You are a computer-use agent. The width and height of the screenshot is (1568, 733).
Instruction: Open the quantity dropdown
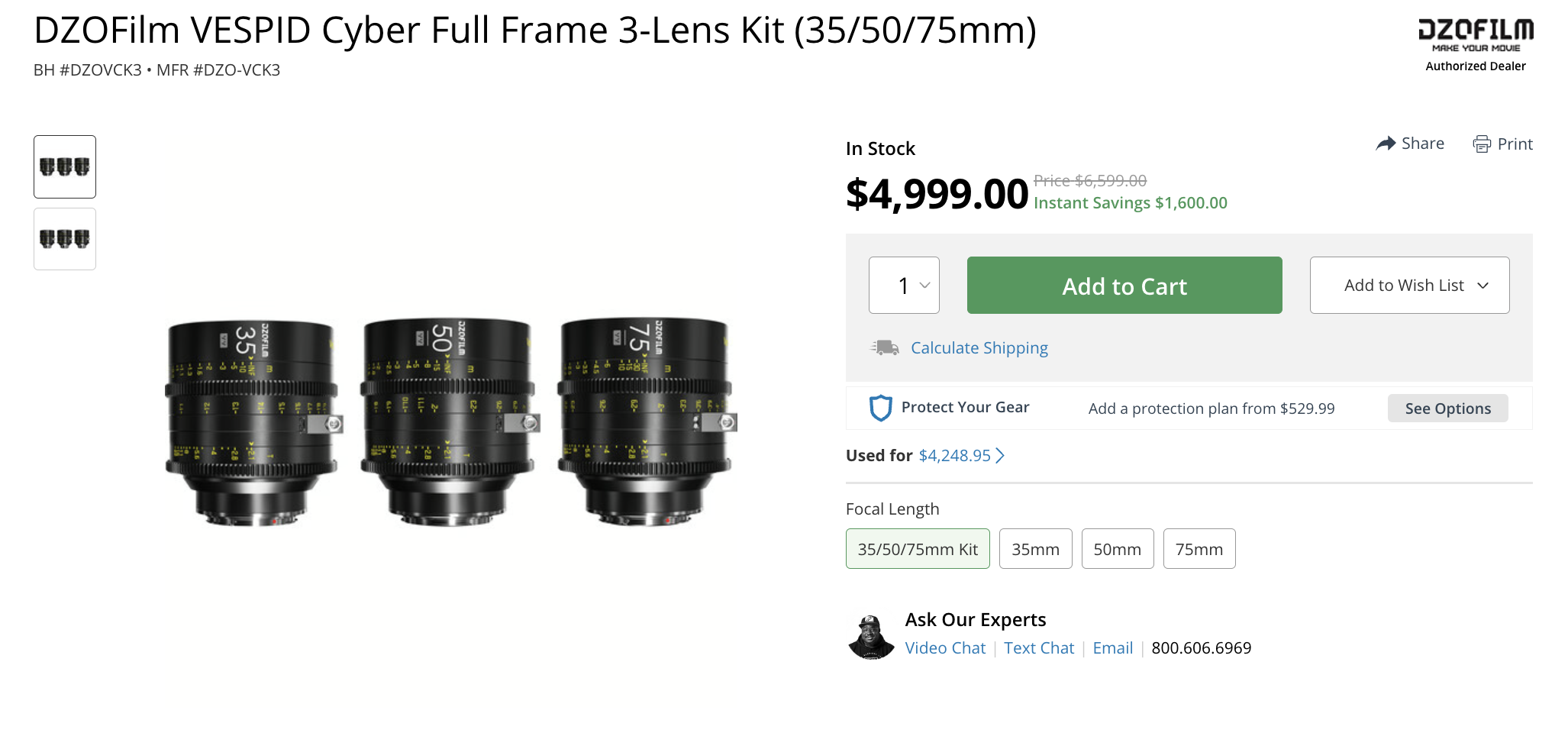[904, 286]
